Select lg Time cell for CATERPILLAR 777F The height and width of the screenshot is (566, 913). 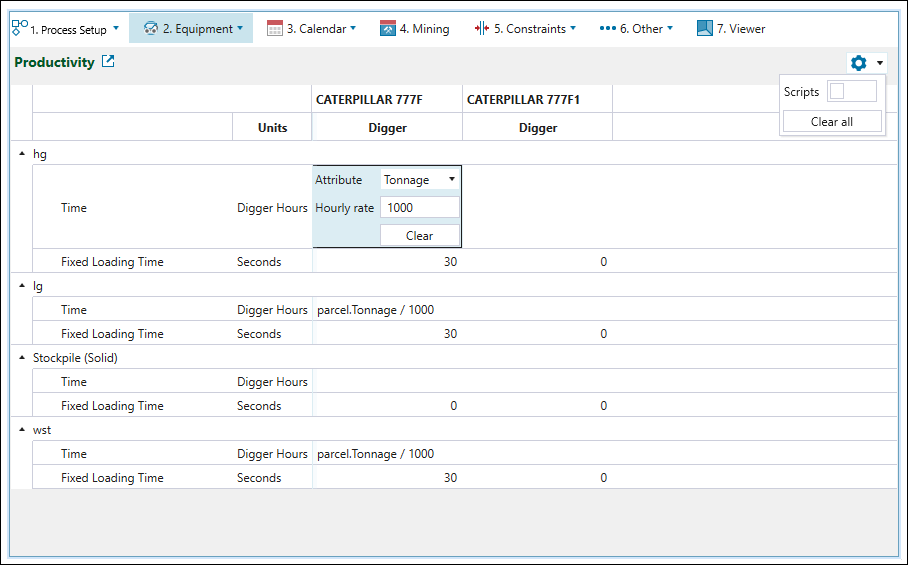point(387,310)
